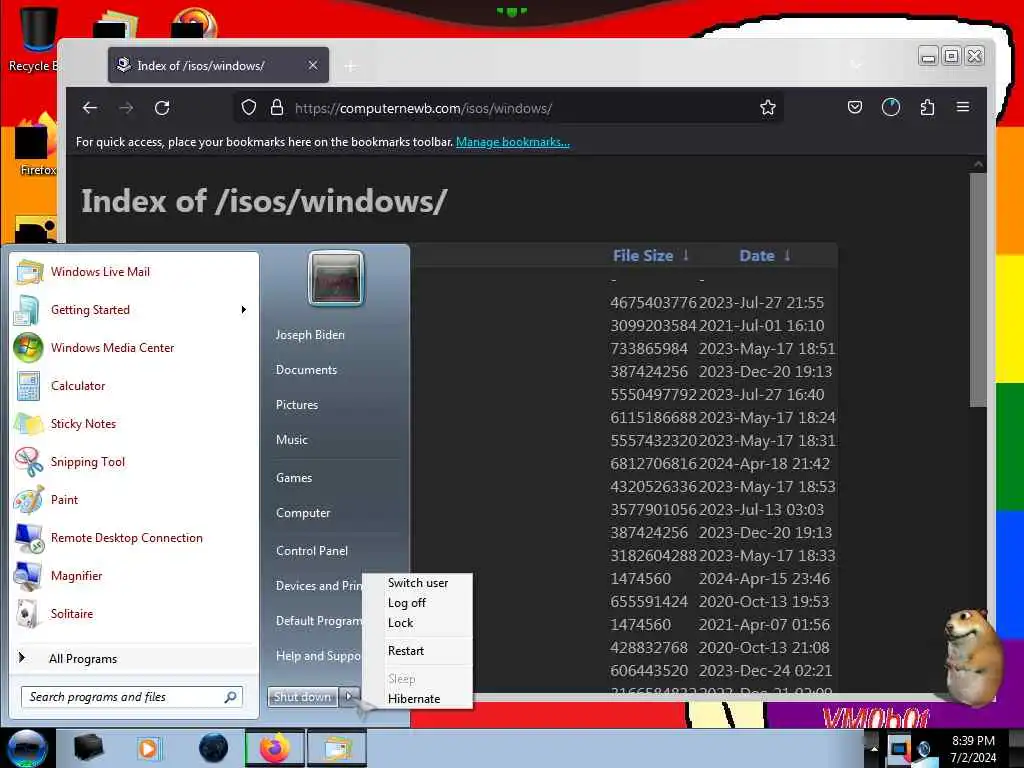Click date cell 2023-Jul-27 21:55

[x=761, y=302]
